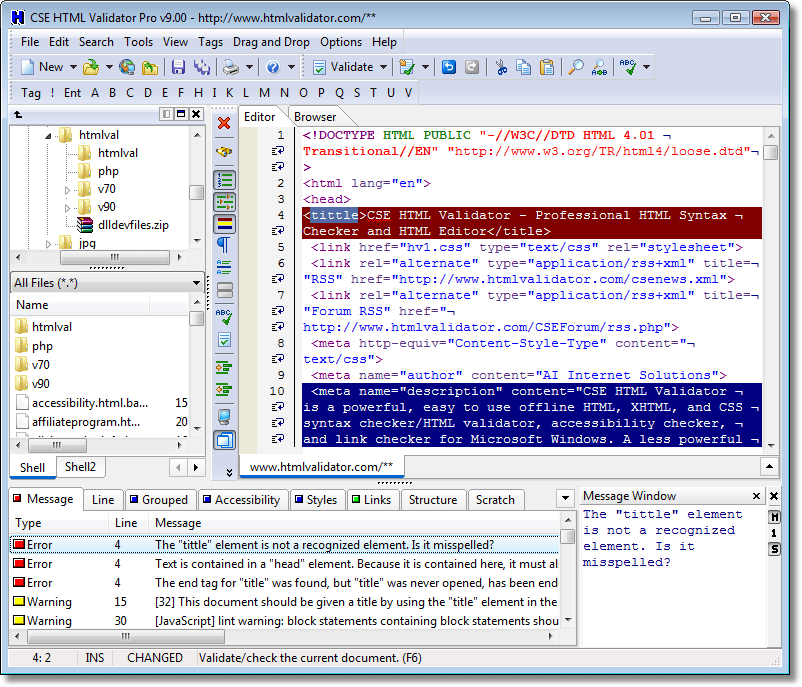The width and height of the screenshot is (802, 687).
Task: Click the binoculars icon in editor sidebar
Action: tap(224, 151)
